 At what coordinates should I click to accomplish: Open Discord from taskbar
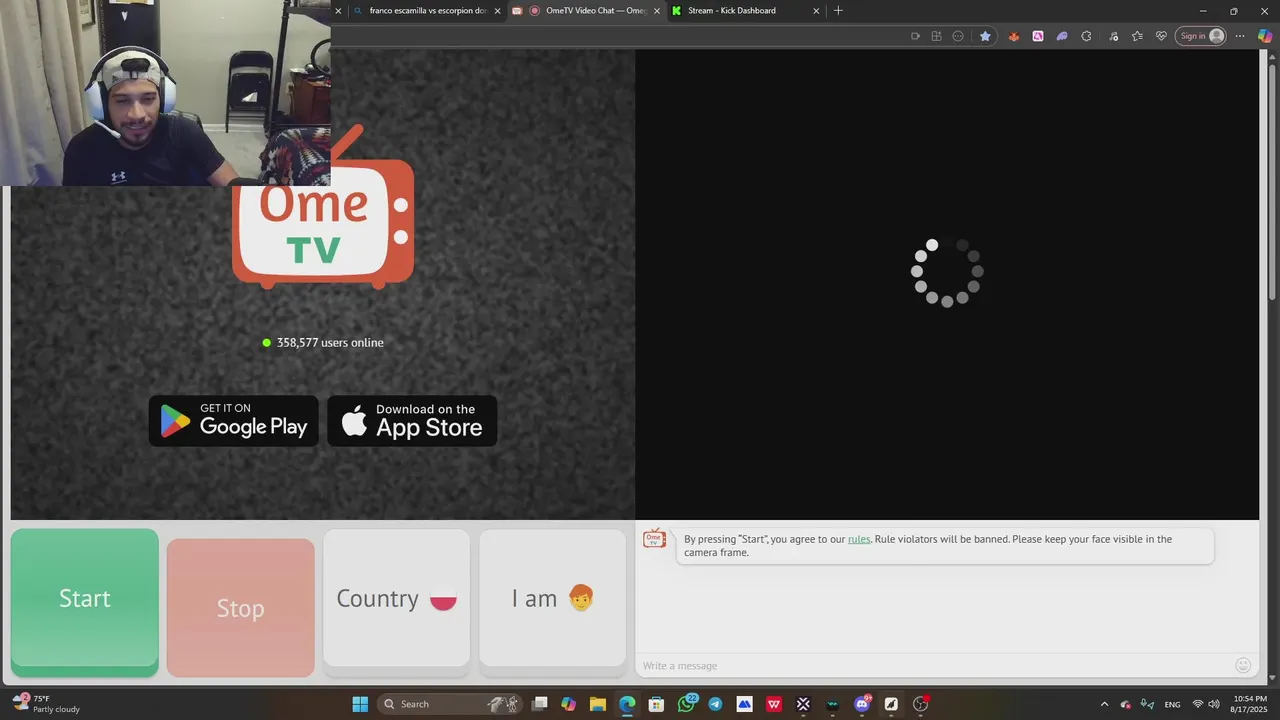click(862, 704)
